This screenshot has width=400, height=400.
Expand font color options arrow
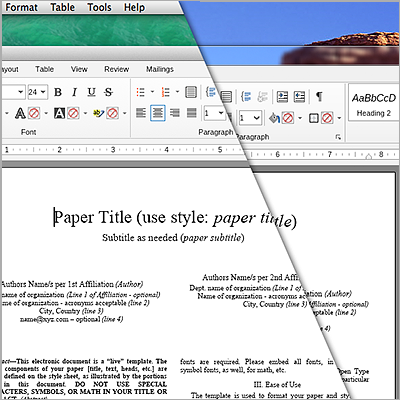pos(46,113)
